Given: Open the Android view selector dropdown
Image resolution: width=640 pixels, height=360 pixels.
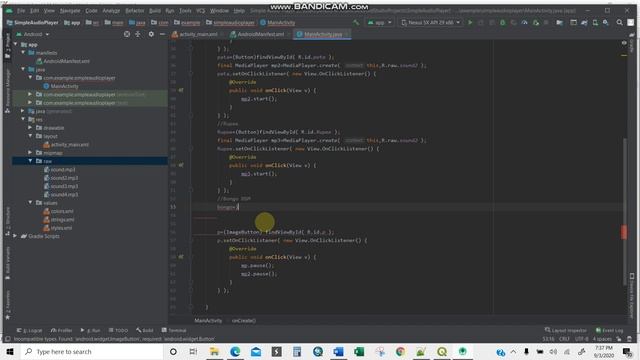Looking at the screenshot, I should (33, 34).
